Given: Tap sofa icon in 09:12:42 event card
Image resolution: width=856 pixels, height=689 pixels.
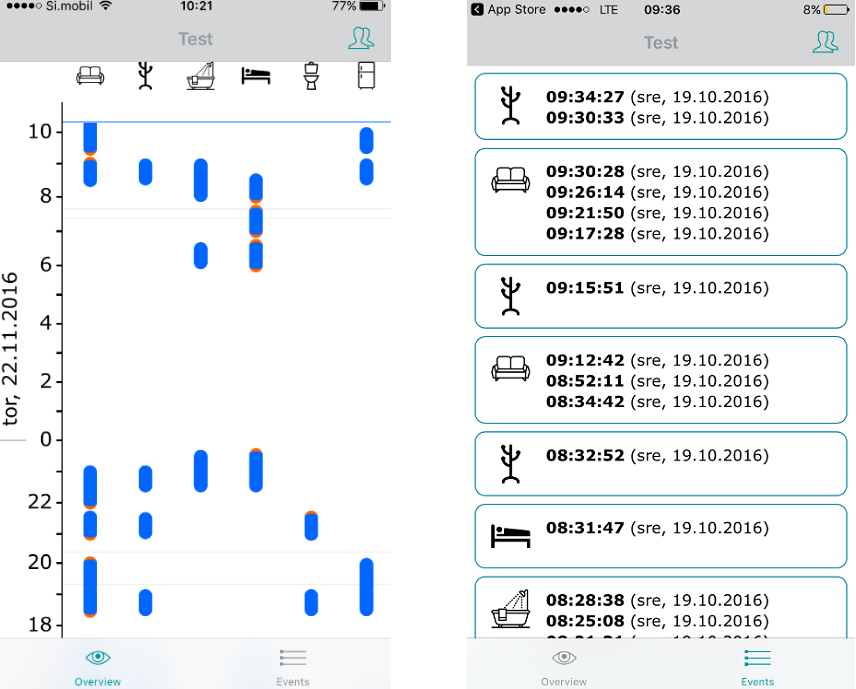Looking at the screenshot, I should (x=510, y=369).
